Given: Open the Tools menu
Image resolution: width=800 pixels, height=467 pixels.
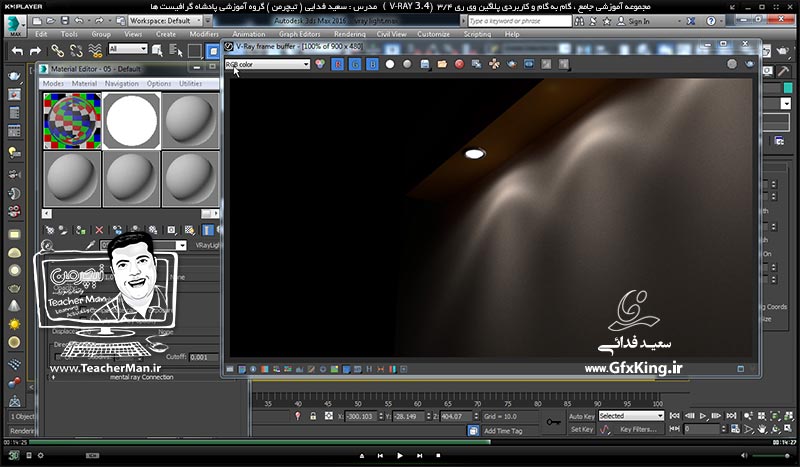Looking at the screenshot, I should (x=69, y=34).
